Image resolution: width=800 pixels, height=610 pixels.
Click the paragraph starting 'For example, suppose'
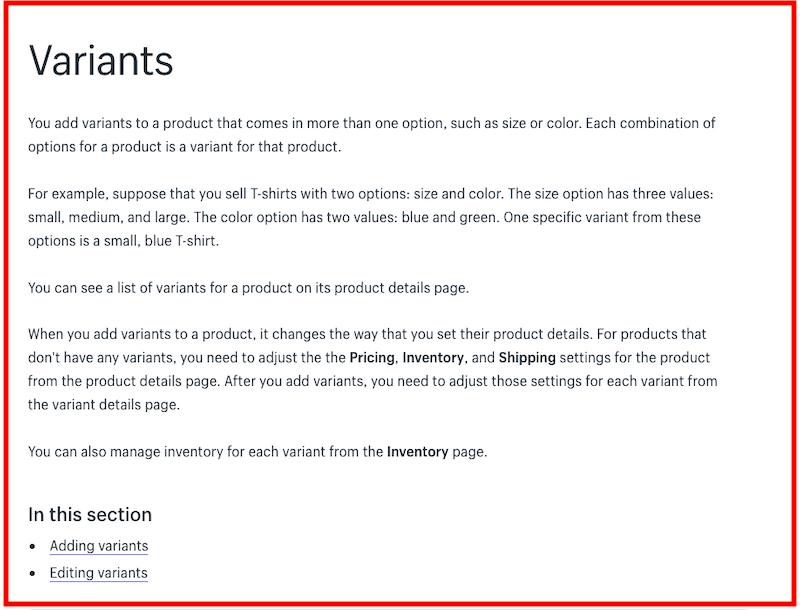tap(370, 217)
